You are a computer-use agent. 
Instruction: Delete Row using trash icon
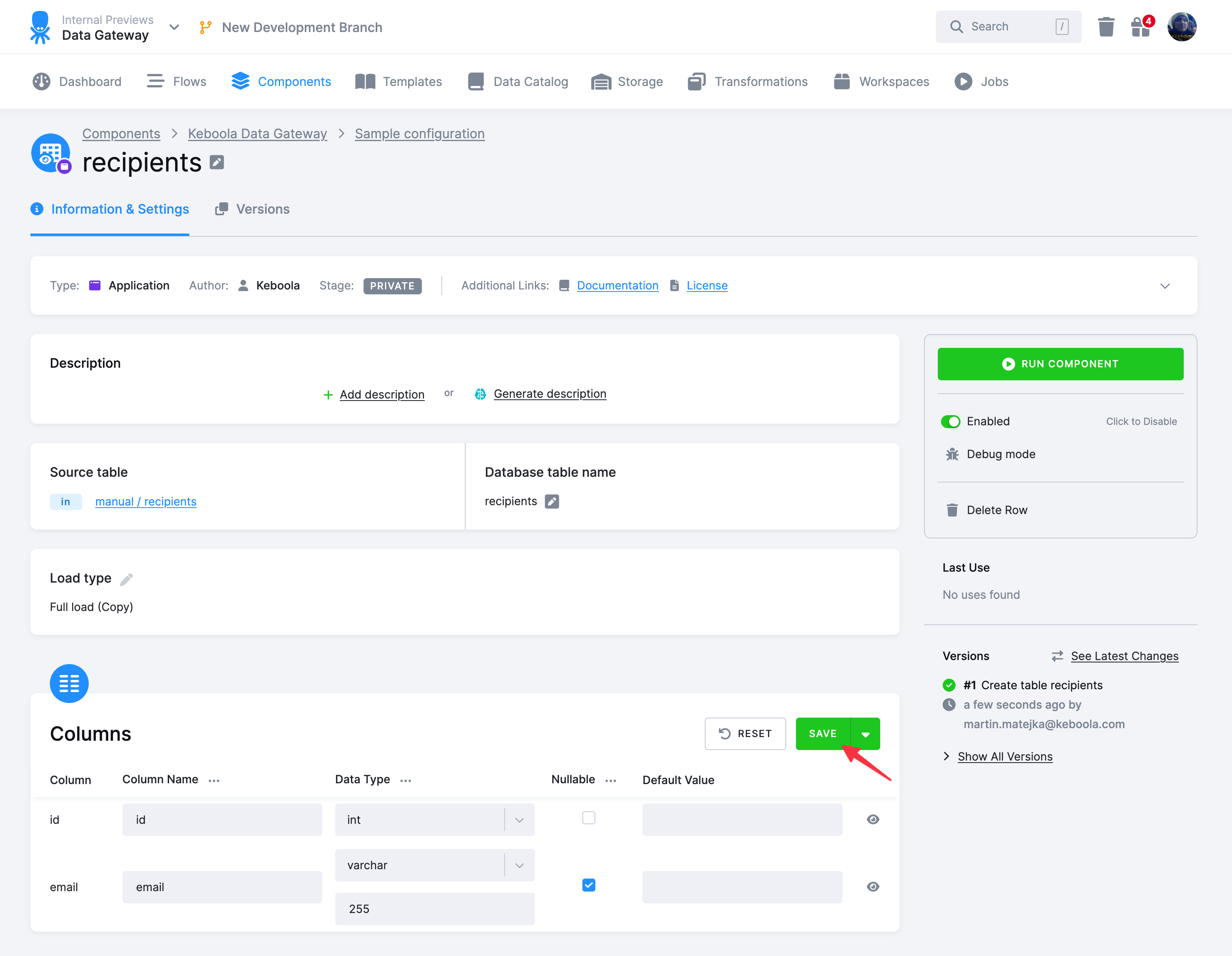[952, 510]
